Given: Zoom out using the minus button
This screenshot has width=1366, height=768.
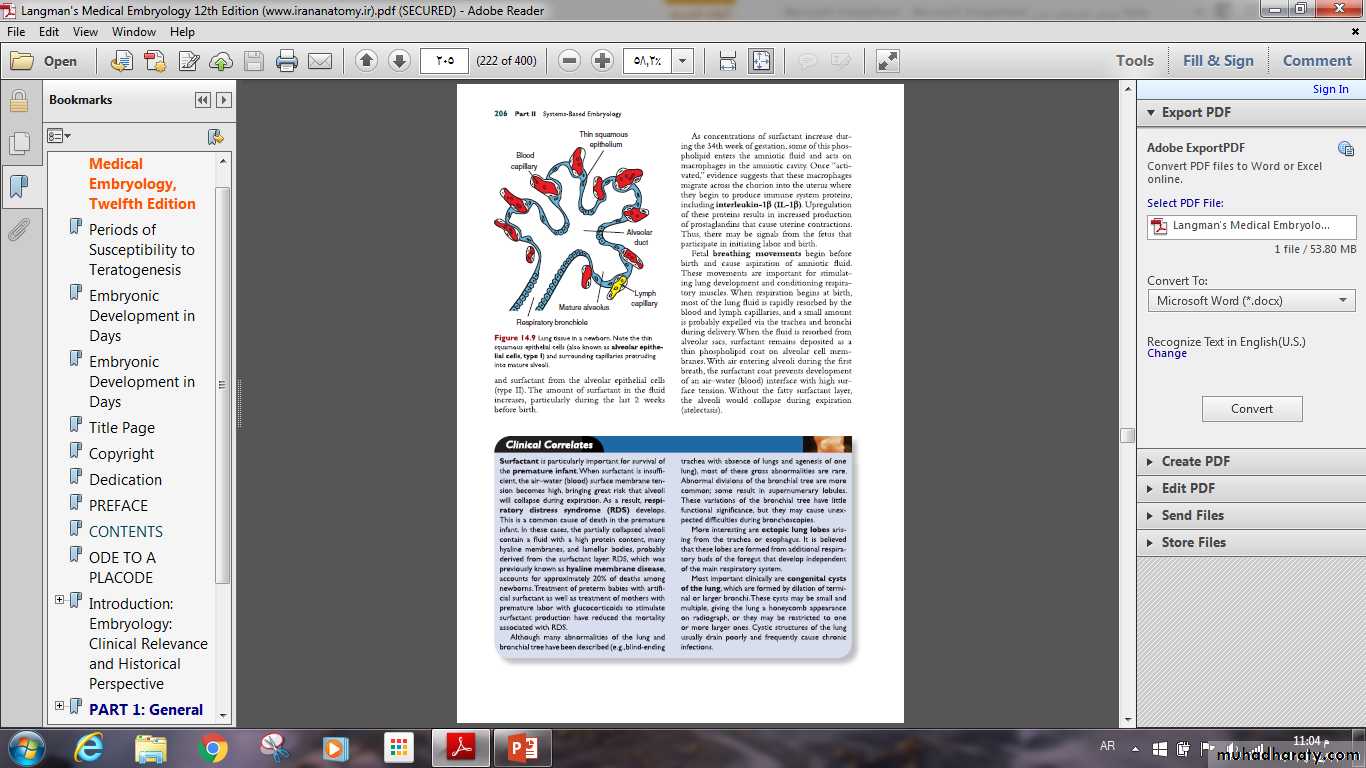Looking at the screenshot, I should pos(569,61).
